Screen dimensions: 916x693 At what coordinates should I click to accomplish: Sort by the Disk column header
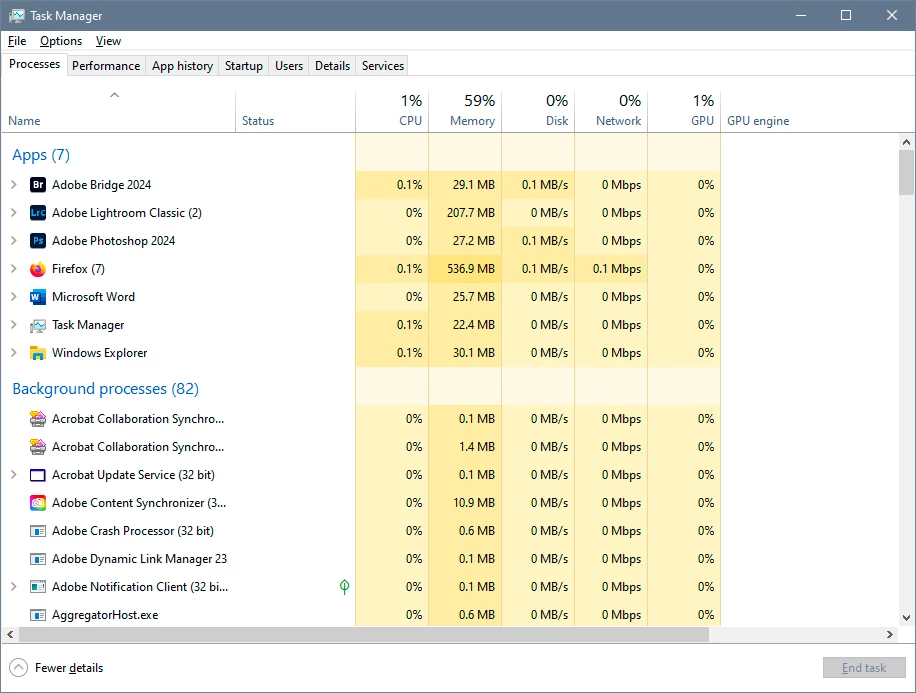click(x=538, y=112)
